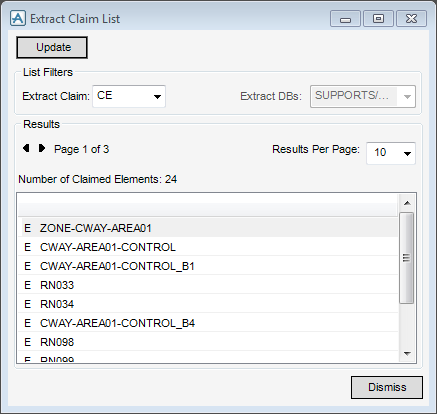This screenshot has height=414, width=437.
Task: Click the Update button
Action: (x=52, y=47)
